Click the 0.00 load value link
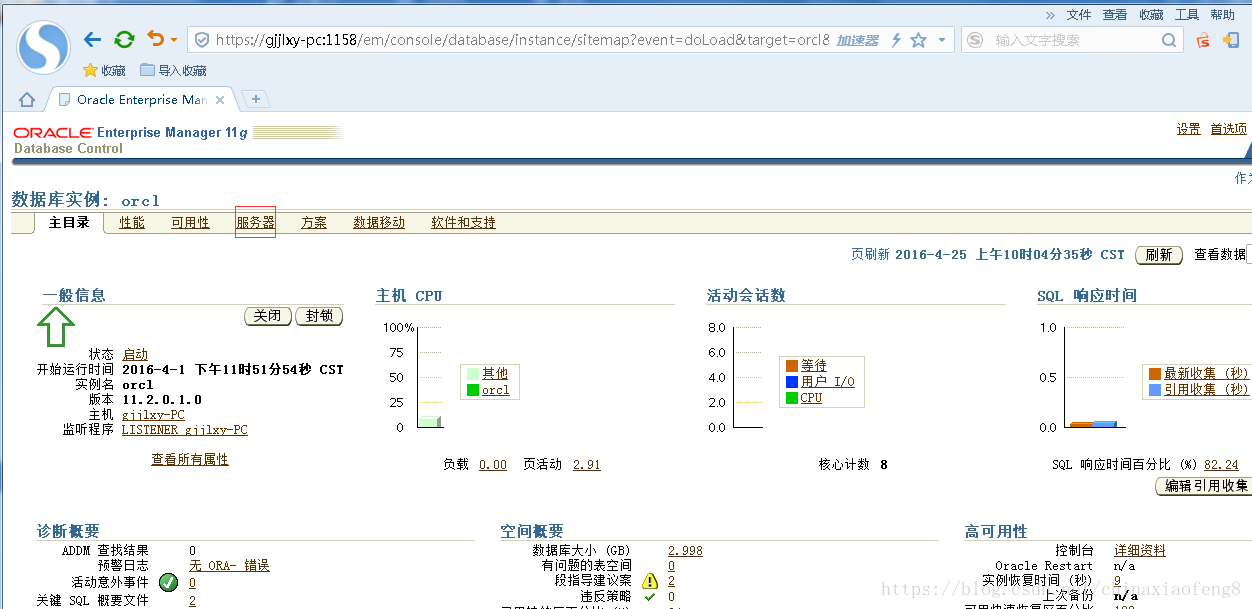Screen dimensions: 1252x609 [493, 465]
